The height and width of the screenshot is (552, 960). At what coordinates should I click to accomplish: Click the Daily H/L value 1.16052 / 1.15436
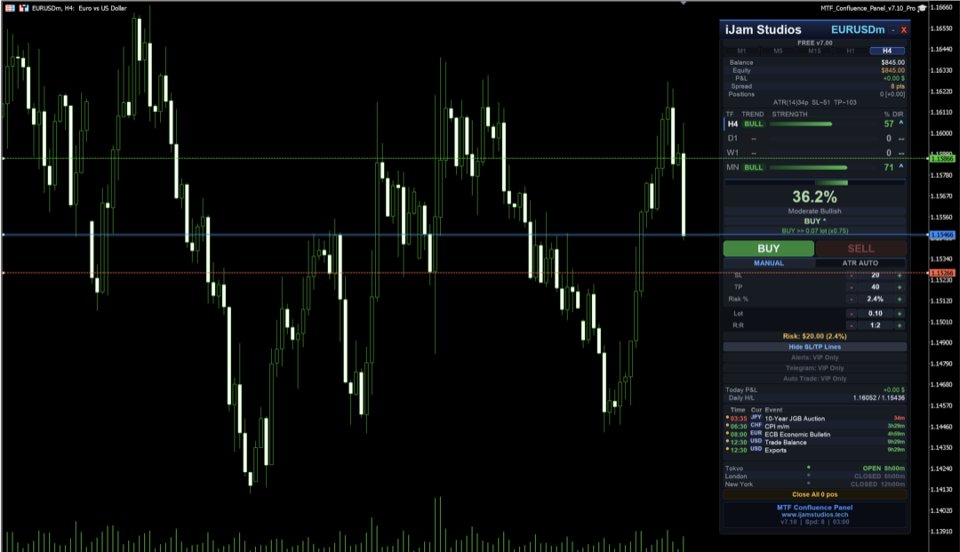[x=879, y=398]
